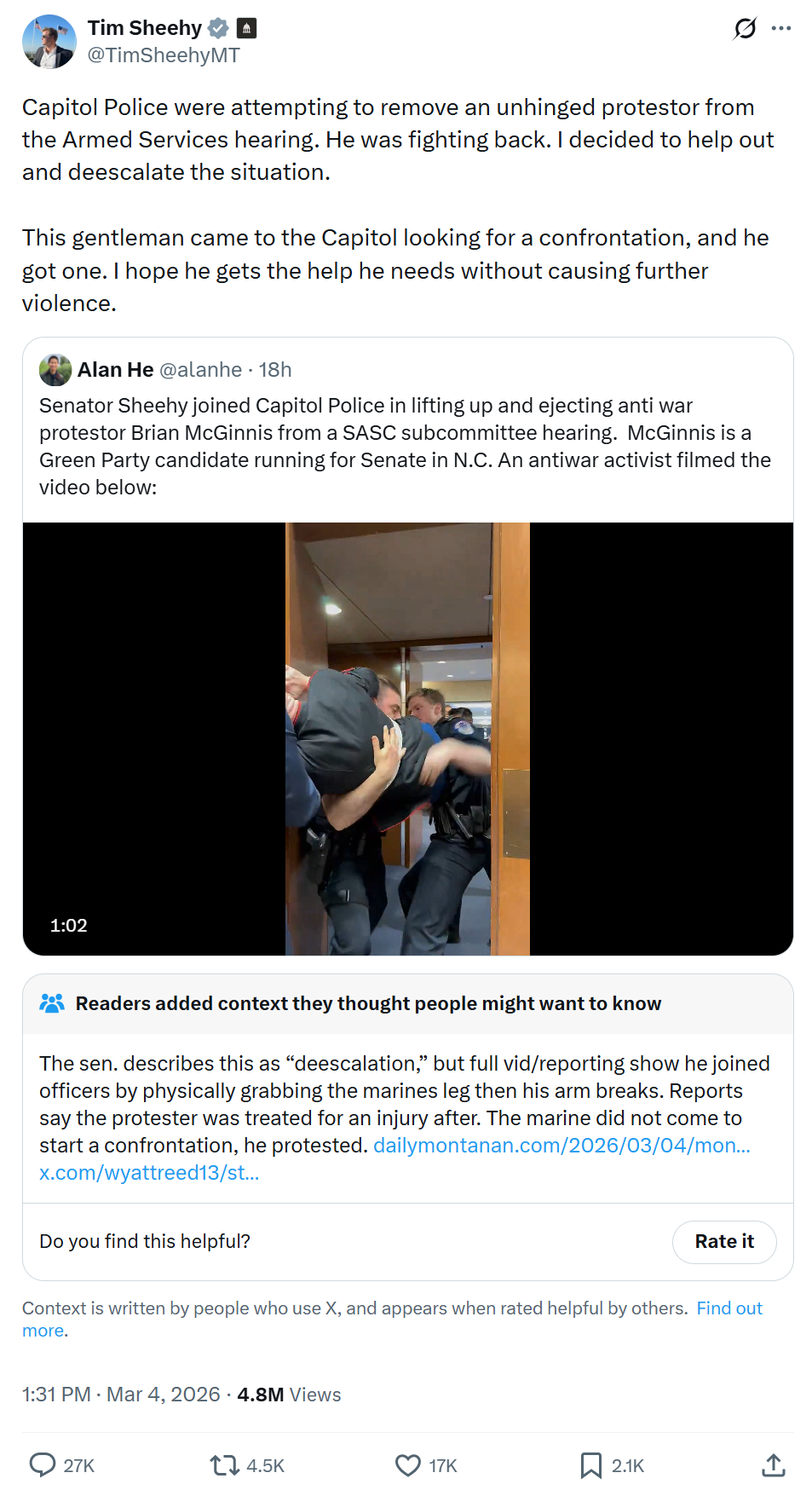Click the Grok icon at top right
This screenshot has height=1490, width=812.
coord(745,29)
